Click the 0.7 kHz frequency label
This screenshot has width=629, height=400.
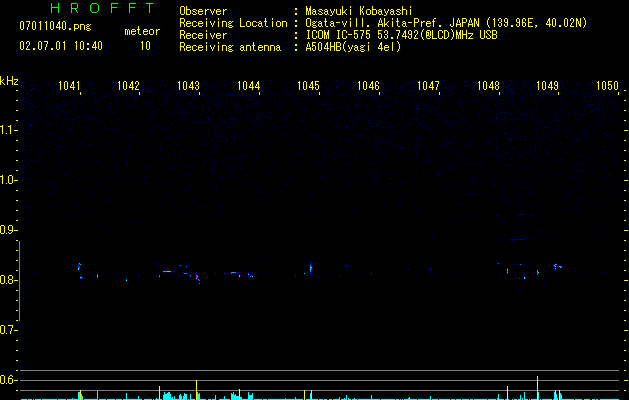[8, 330]
